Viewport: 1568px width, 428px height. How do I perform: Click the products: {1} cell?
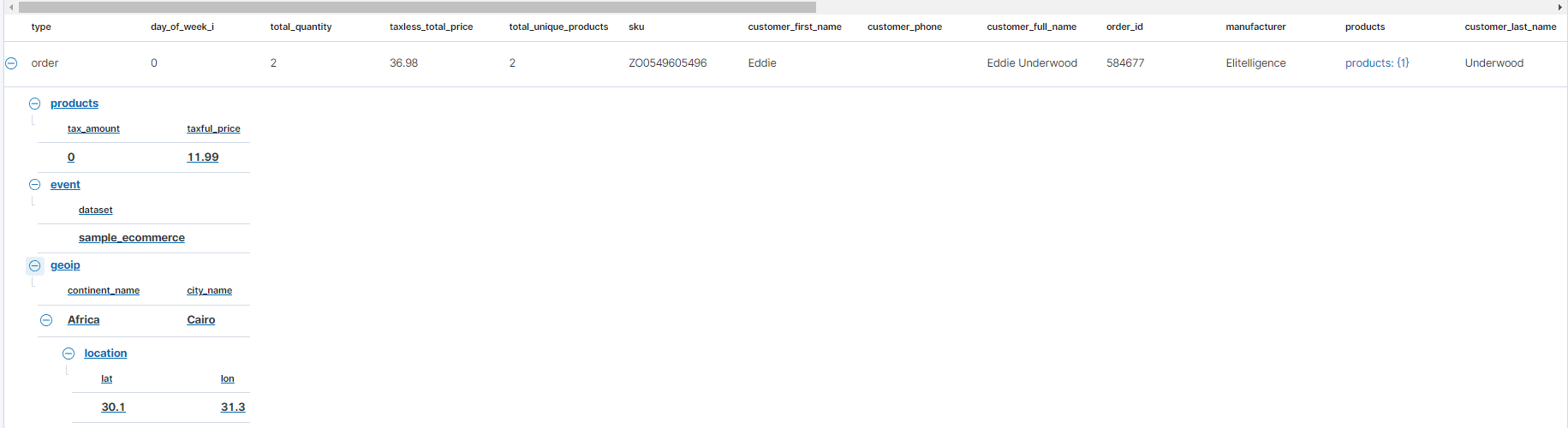[x=1377, y=63]
